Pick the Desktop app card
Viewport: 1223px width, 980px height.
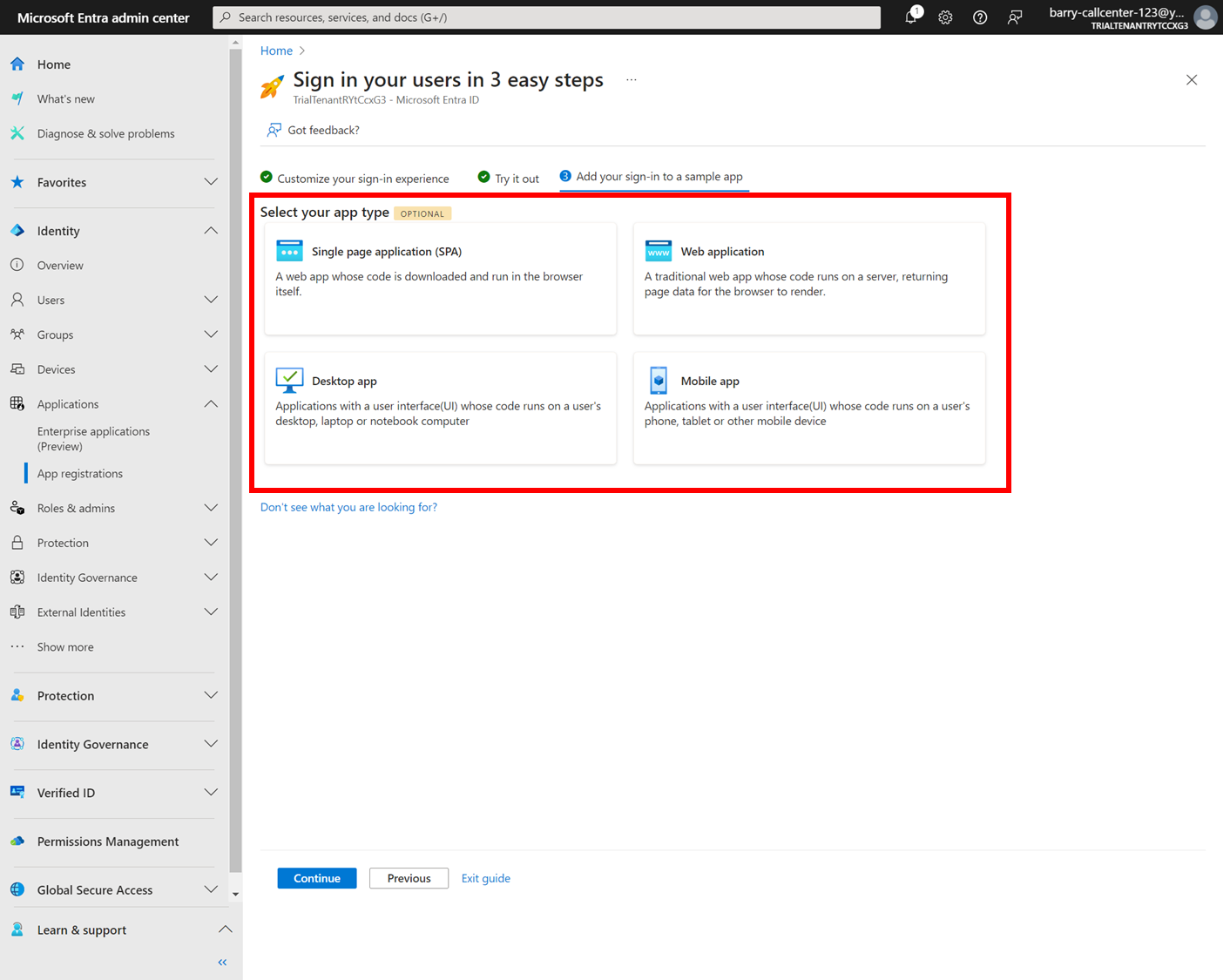[x=441, y=408]
